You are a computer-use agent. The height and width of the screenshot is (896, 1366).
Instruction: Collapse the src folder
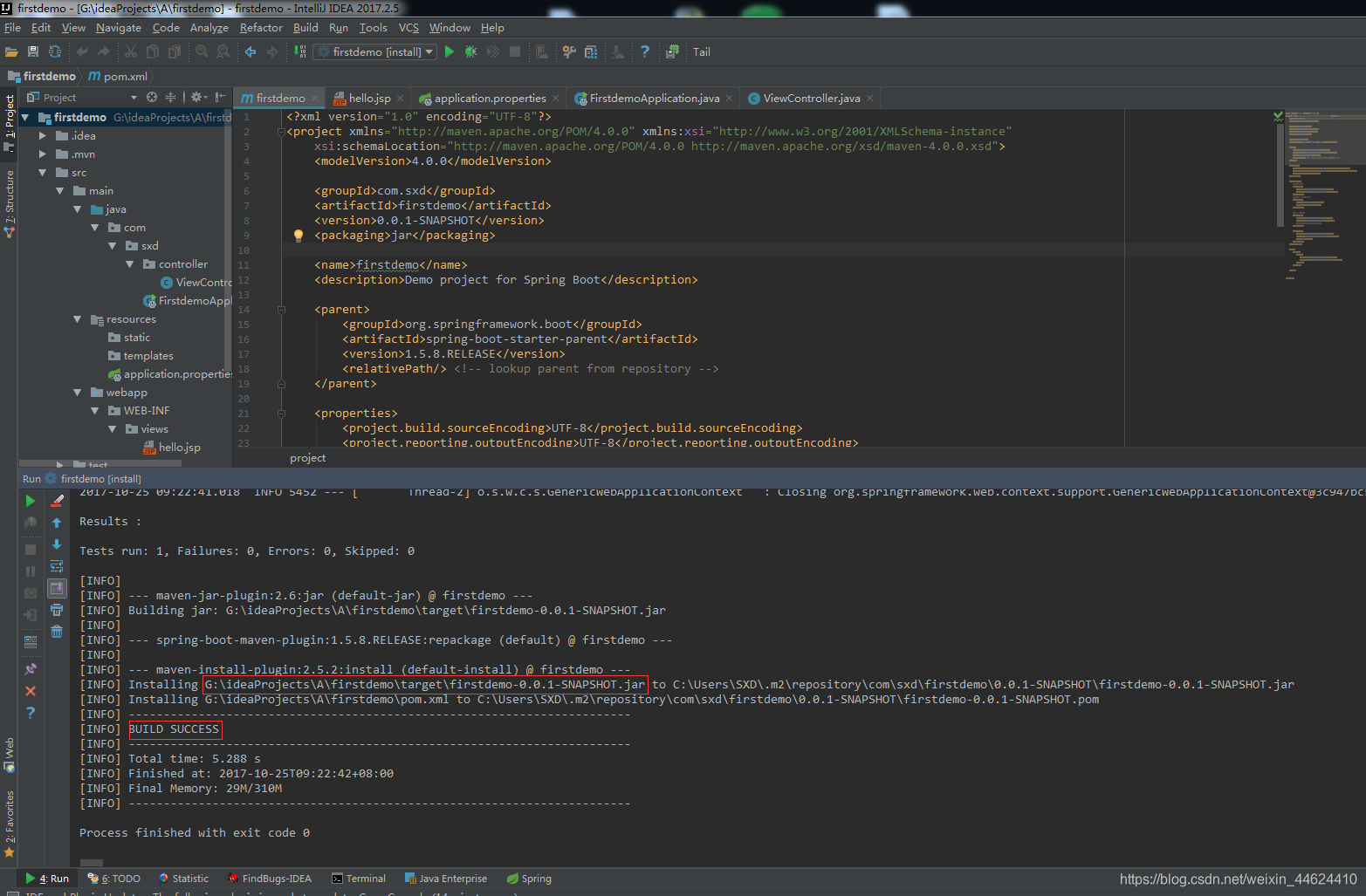(43, 173)
